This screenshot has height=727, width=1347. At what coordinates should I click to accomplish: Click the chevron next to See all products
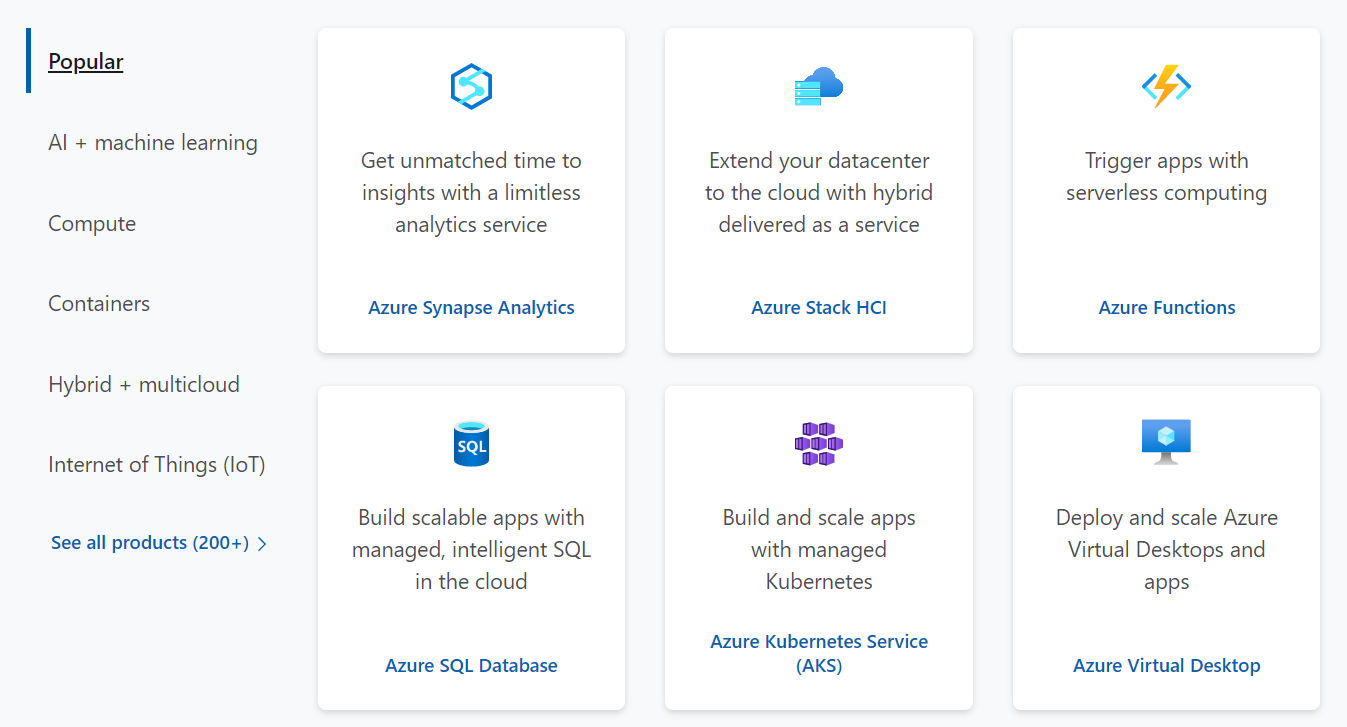point(262,544)
